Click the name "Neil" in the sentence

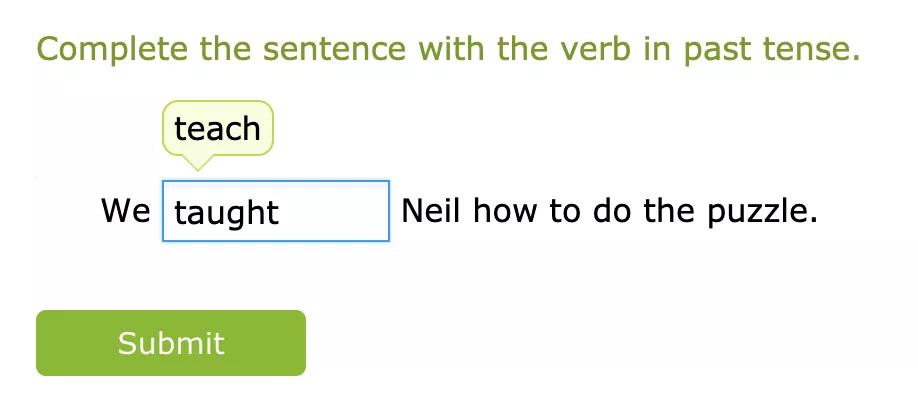pyautogui.click(x=431, y=211)
